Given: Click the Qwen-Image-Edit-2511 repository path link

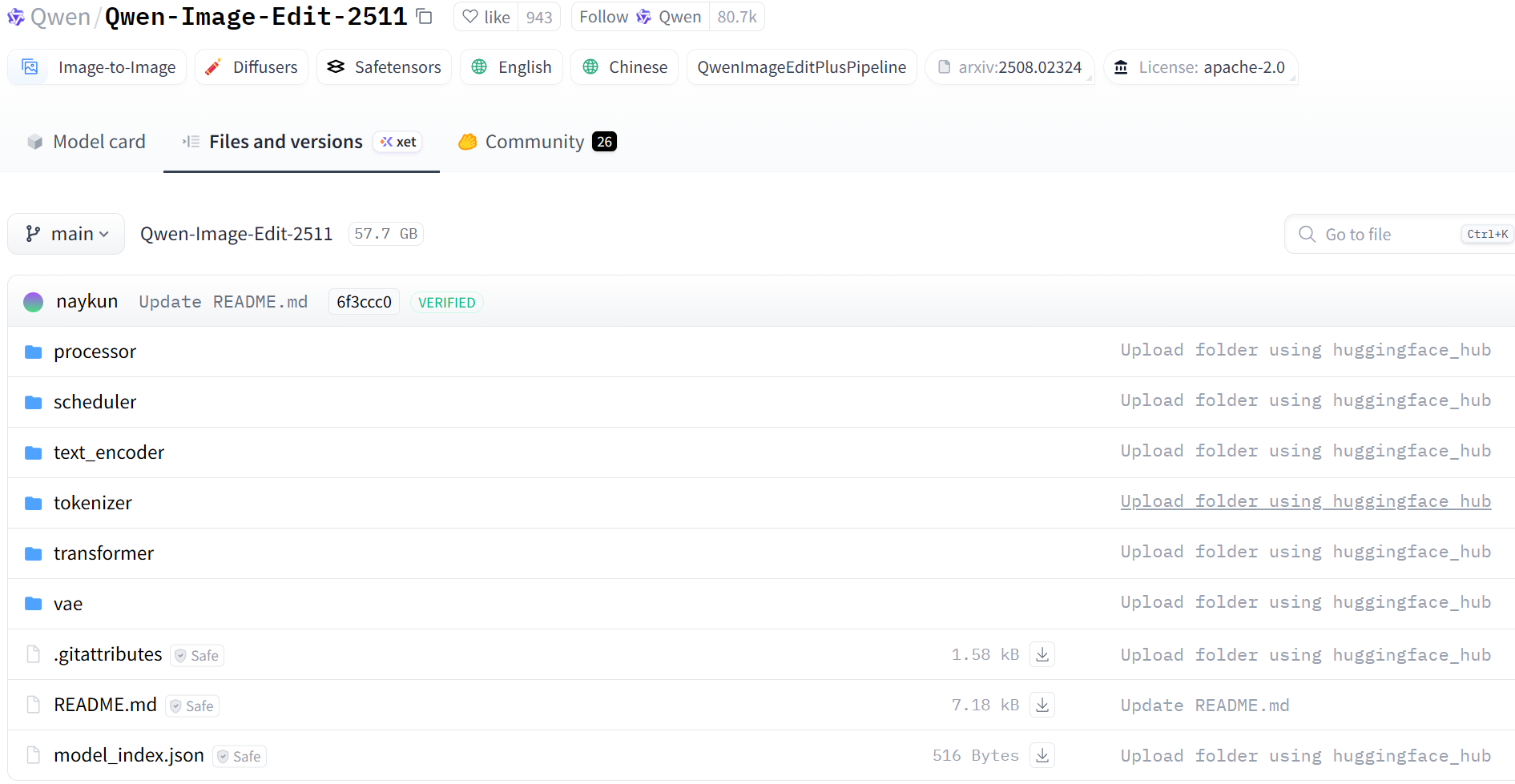Looking at the screenshot, I should 236,234.
